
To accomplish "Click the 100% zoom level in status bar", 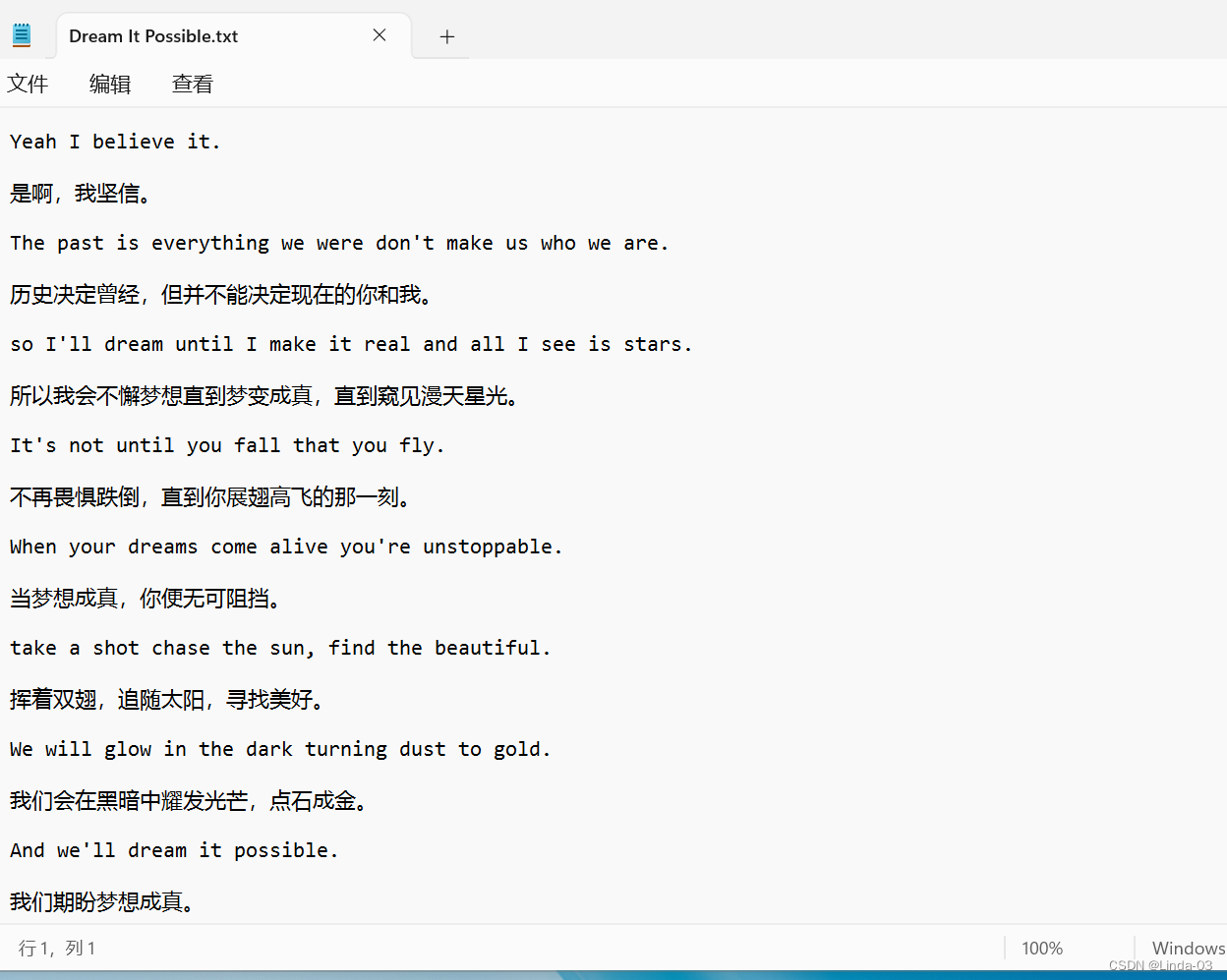I will point(1042,949).
